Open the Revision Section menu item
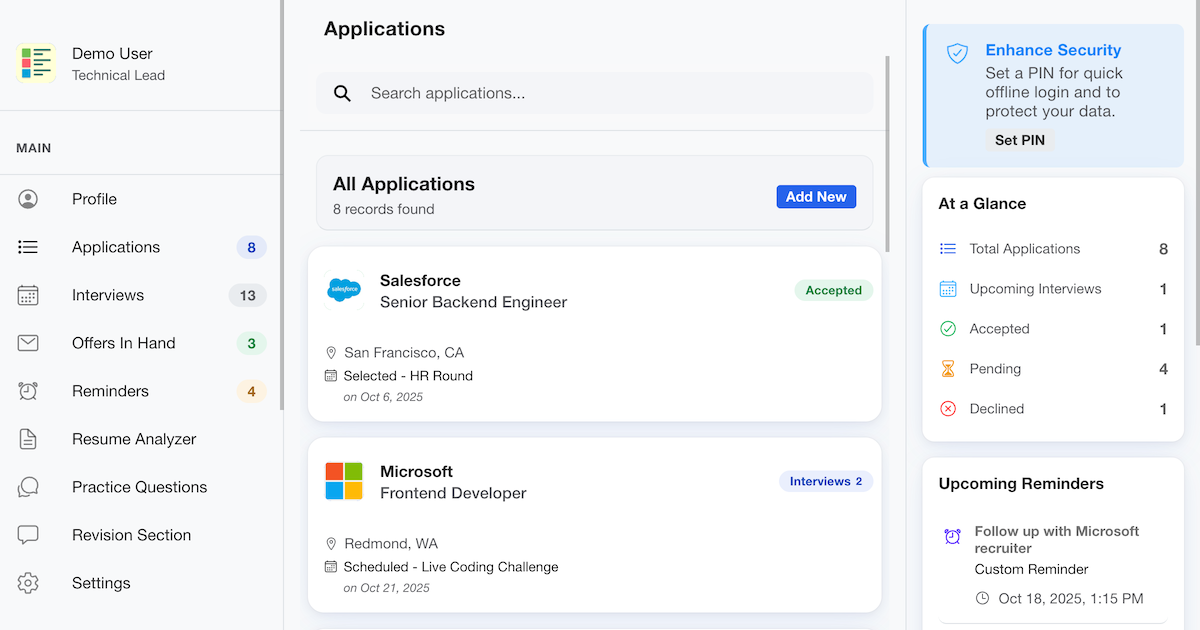 (x=131, y=535)
